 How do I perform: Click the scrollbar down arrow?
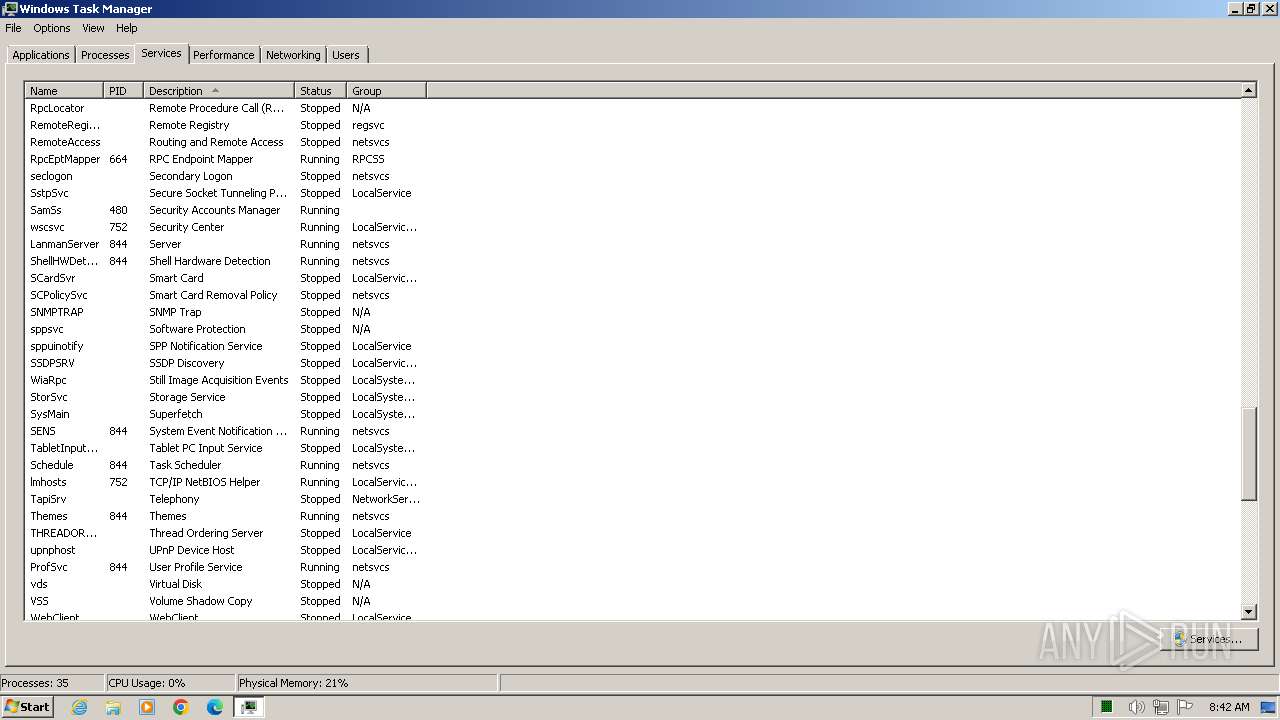click(1248, 612)
